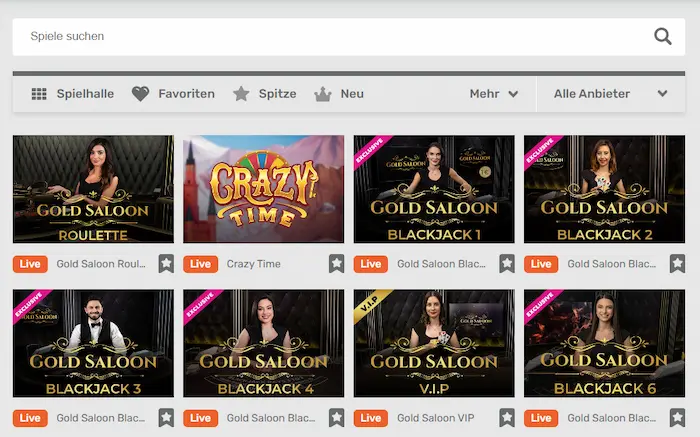Click the 'Gold Saloon Roul...' title text
This screenshot has height=437, width=700.
pyautogui.click(x=101, y=264)
